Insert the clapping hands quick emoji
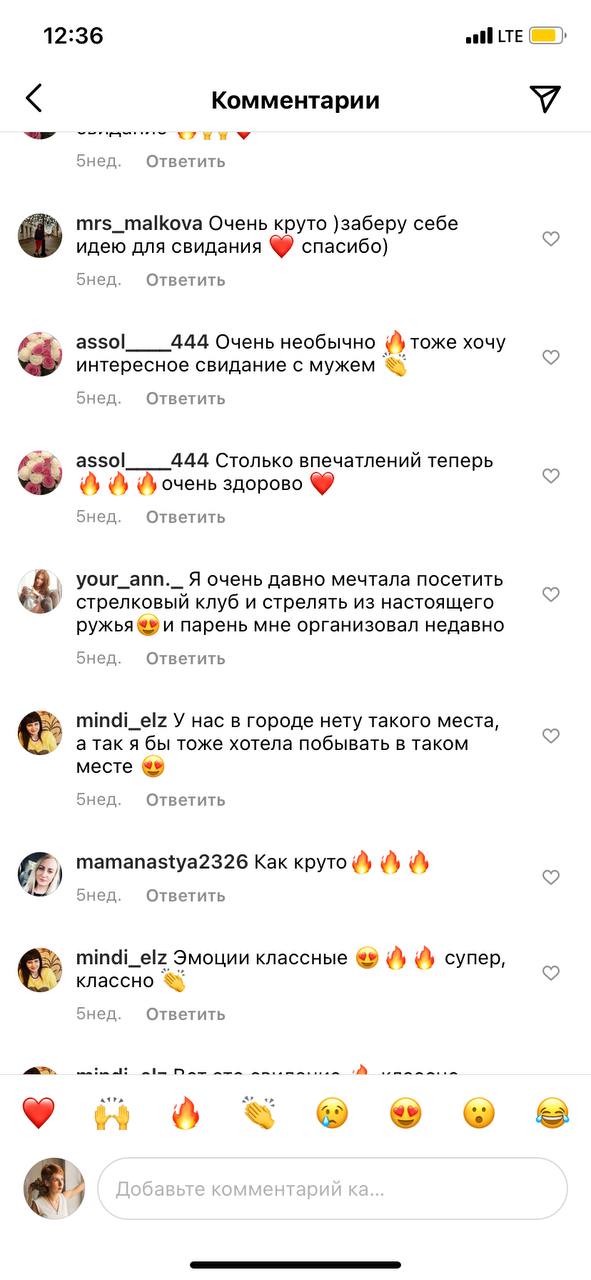Screen dimensions: 591x1280 point(259,1112)
